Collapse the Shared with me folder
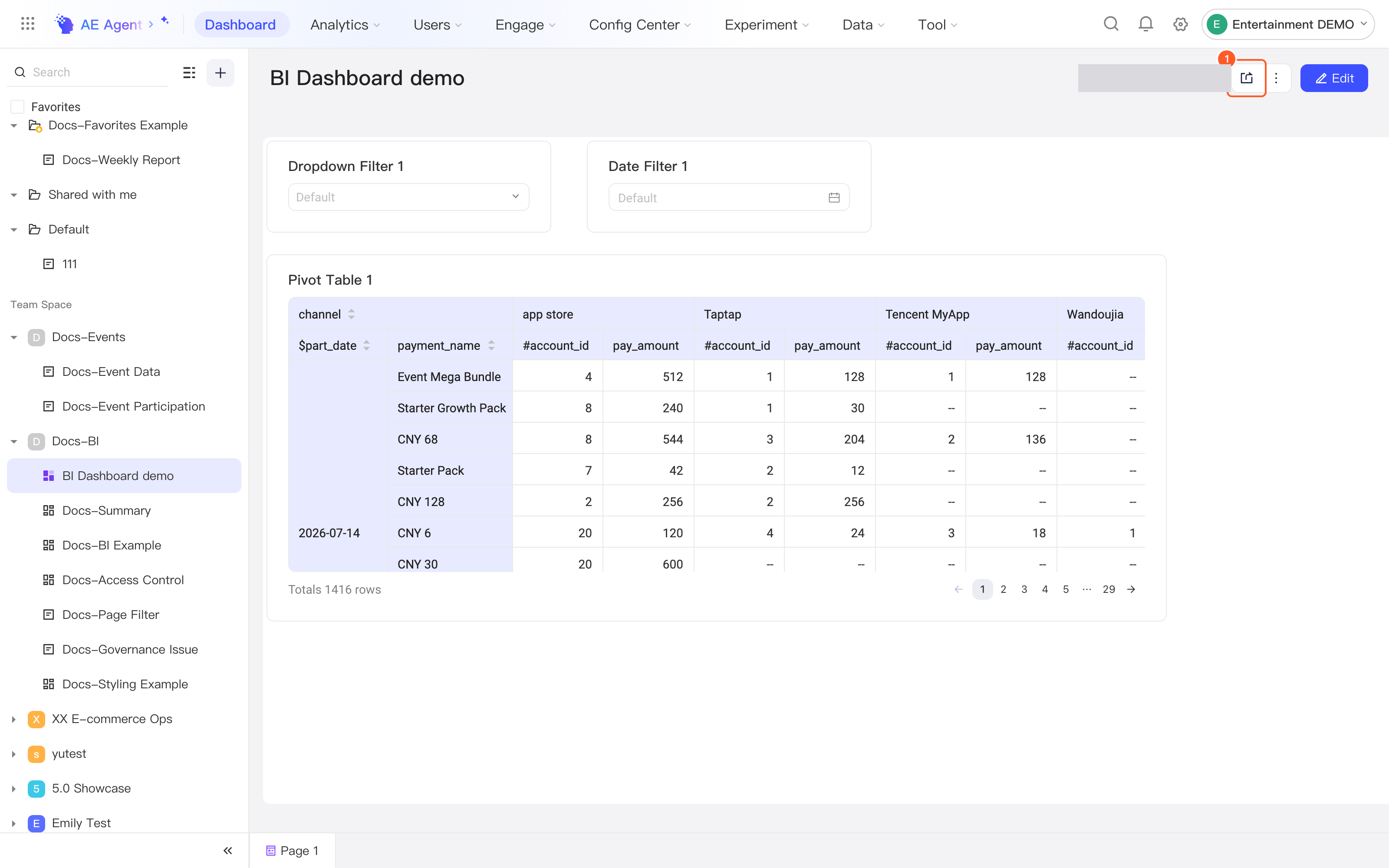The height and width of the screenshot is (868, 1389). (14, 194)
